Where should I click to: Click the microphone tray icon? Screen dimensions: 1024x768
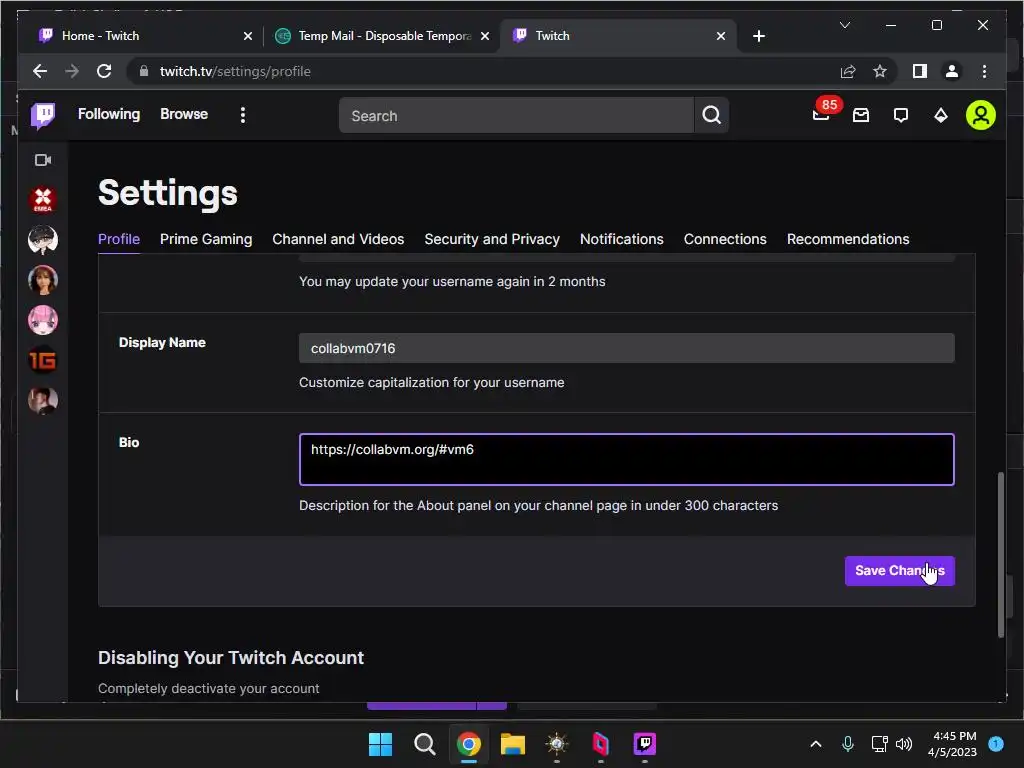pyautogui.click(x=847, y=744)
